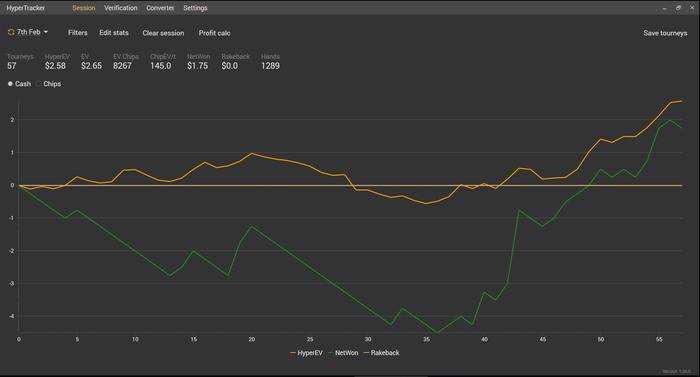Click the EV value $2.65
This screenshot has width=700, height=377.
pyautogui.click(x=91, y=66)
